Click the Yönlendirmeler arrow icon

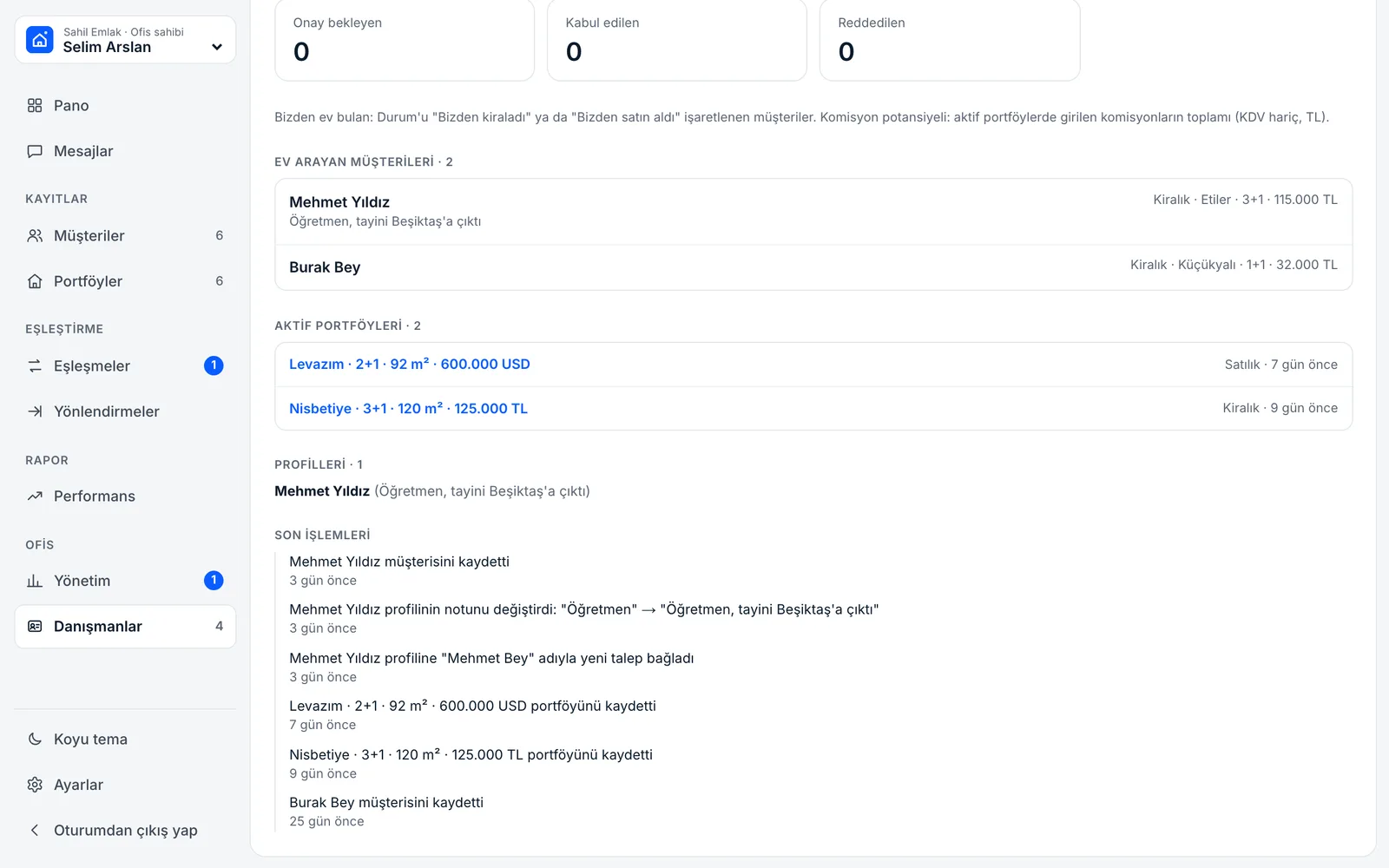(x=35, y=411)
